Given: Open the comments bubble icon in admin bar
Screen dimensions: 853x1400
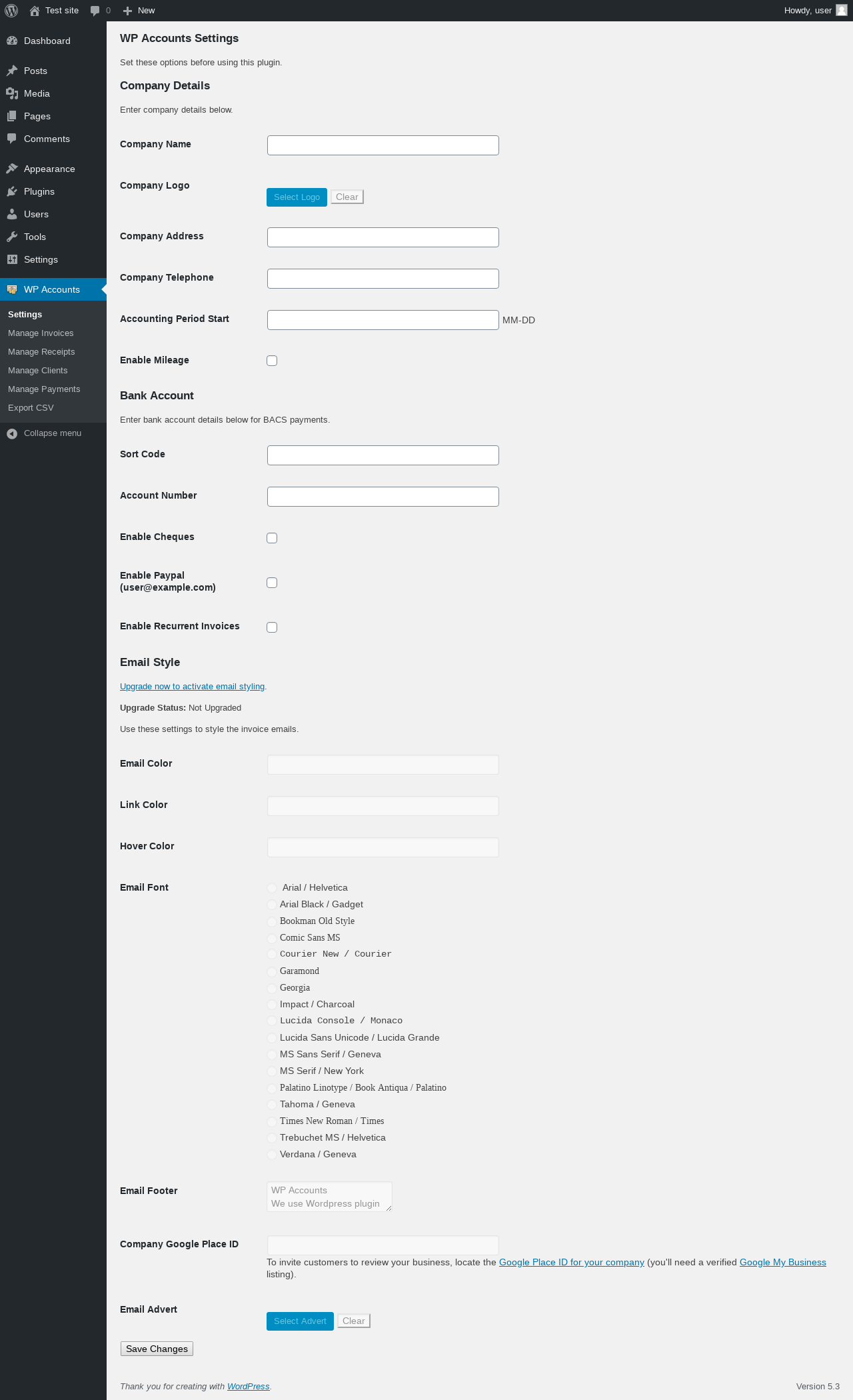Looking at the screenshot, I should (x=95, y=11).
